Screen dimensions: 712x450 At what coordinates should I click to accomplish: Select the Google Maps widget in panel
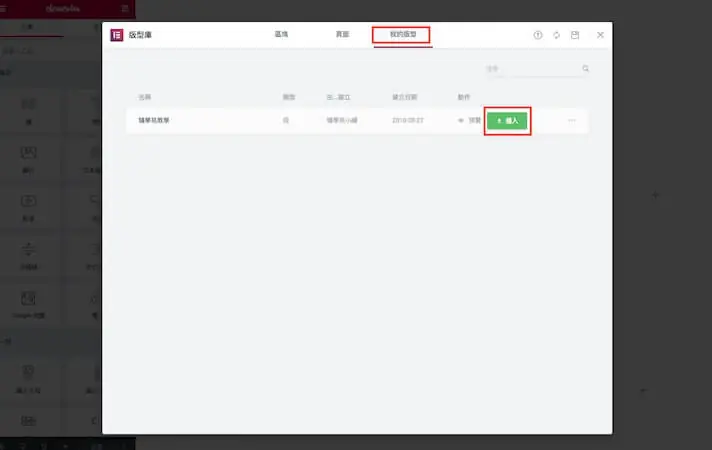click(28, 305)
